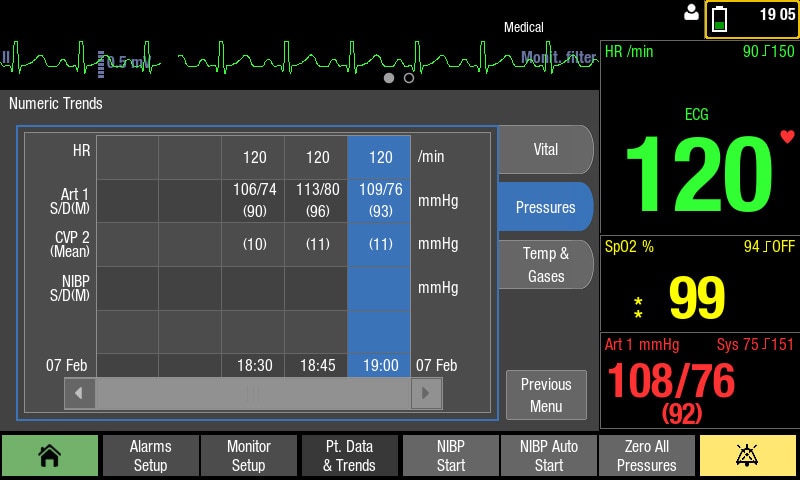Click the trends horizontal scrollbar track
The image size is (800, 480).
[x=253, y=393]
